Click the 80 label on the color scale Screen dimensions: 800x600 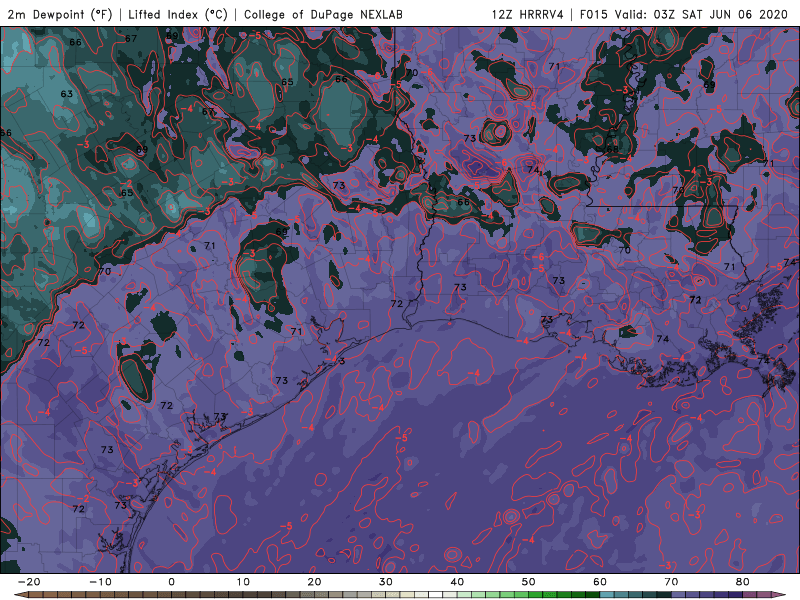pyautogui.click(x=743, y=582)
